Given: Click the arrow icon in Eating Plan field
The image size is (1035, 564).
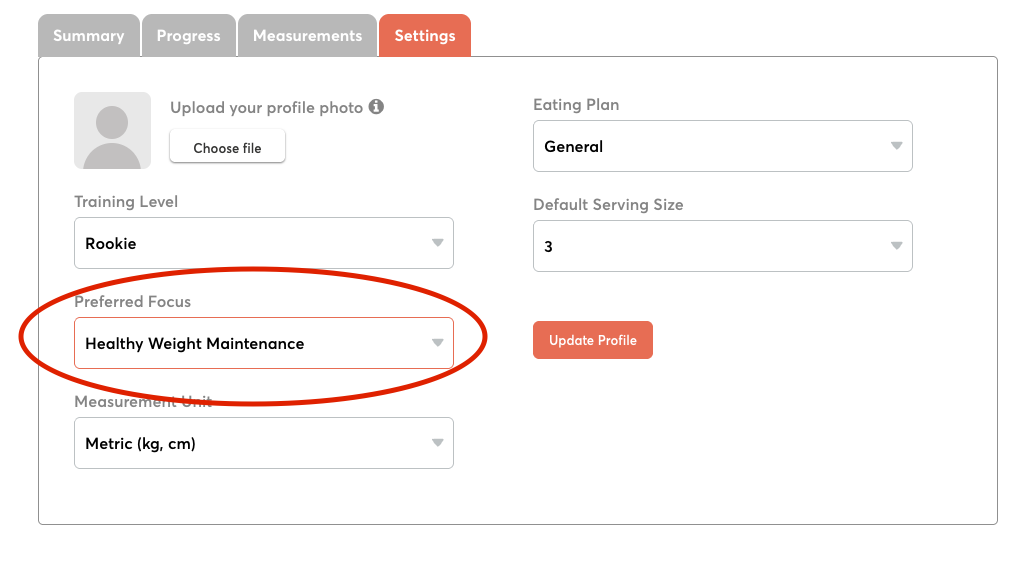Looking at the screenshot, I should point(896,146).
